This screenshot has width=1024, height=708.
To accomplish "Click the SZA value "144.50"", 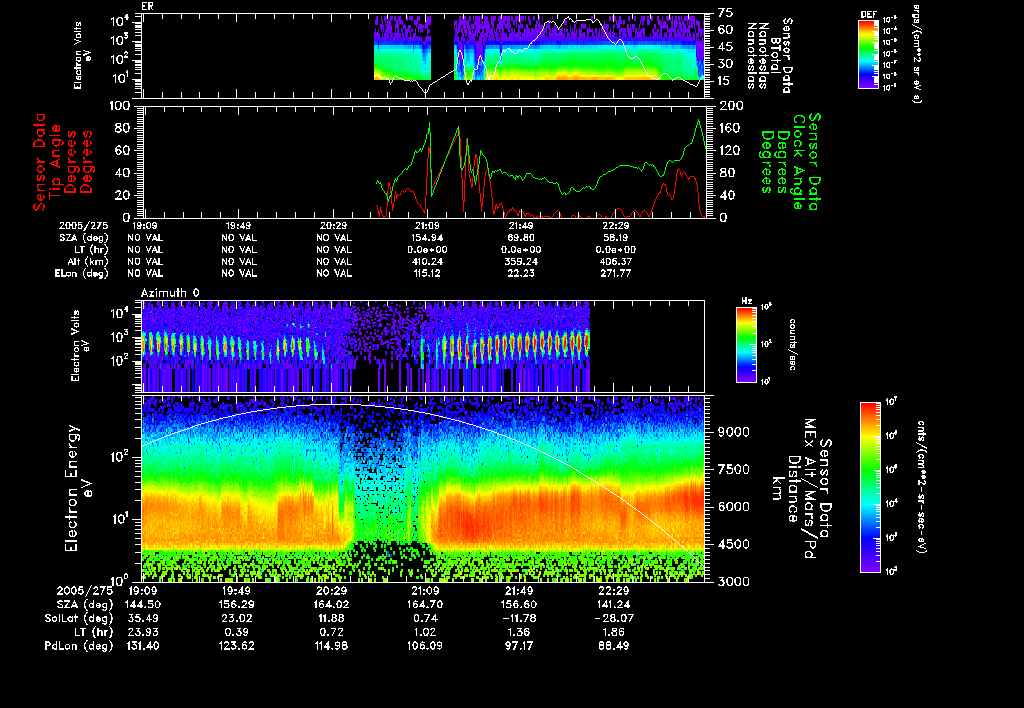I will point(142,605).
